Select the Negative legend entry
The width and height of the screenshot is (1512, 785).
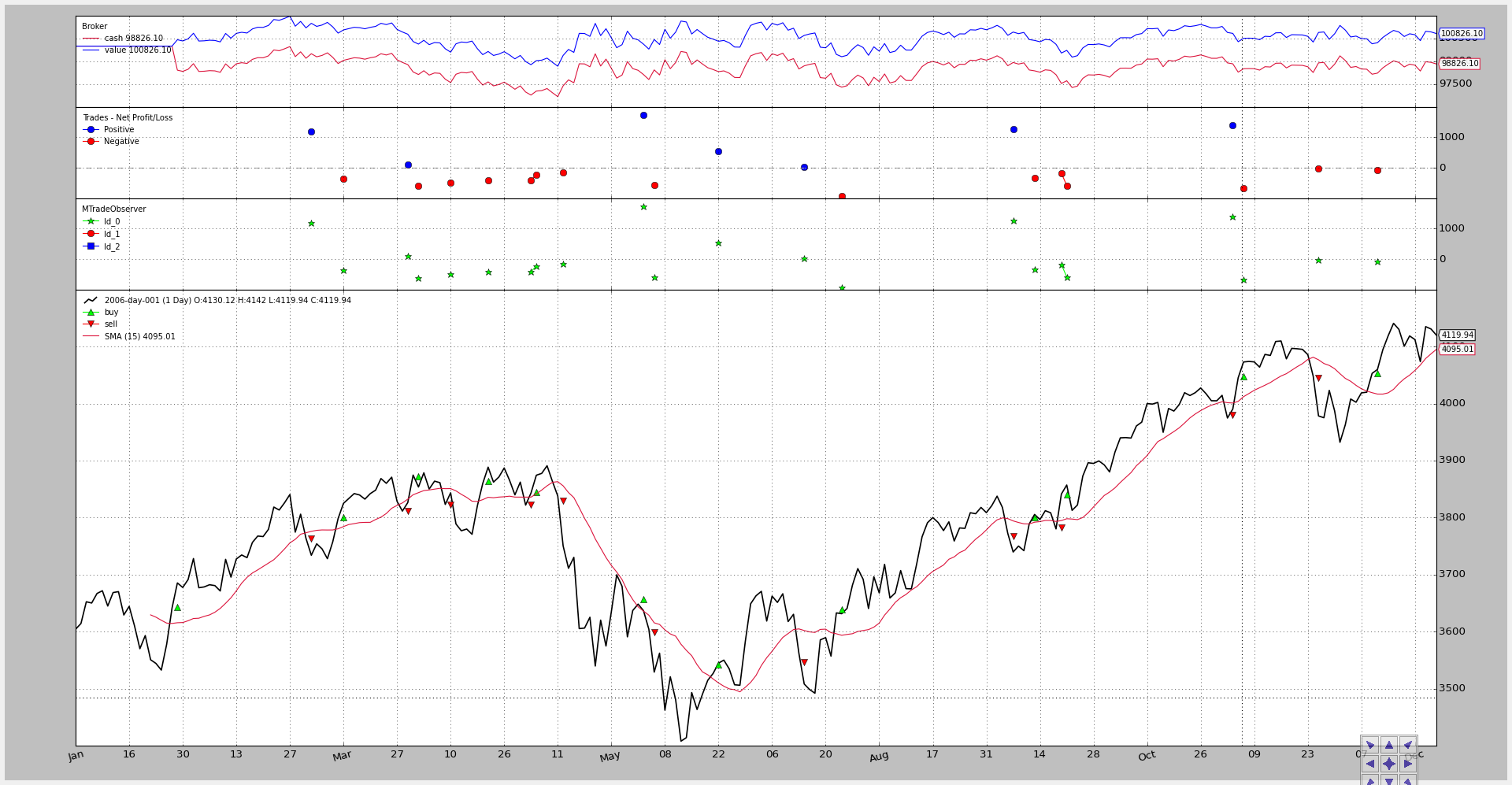(x=120, y=142)
